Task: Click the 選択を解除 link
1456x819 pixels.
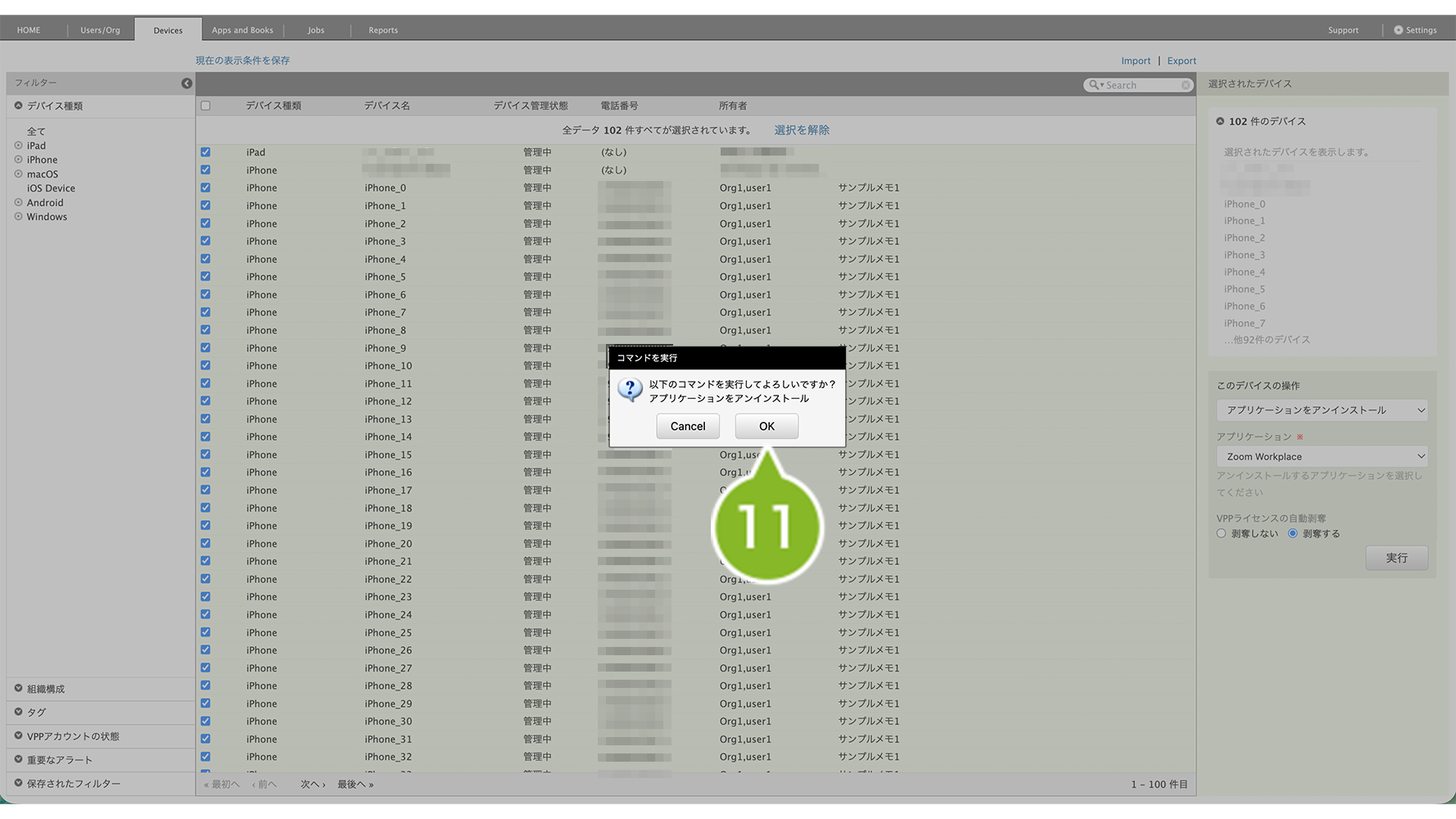Action: pyautogui.click(x=802, y=130)
